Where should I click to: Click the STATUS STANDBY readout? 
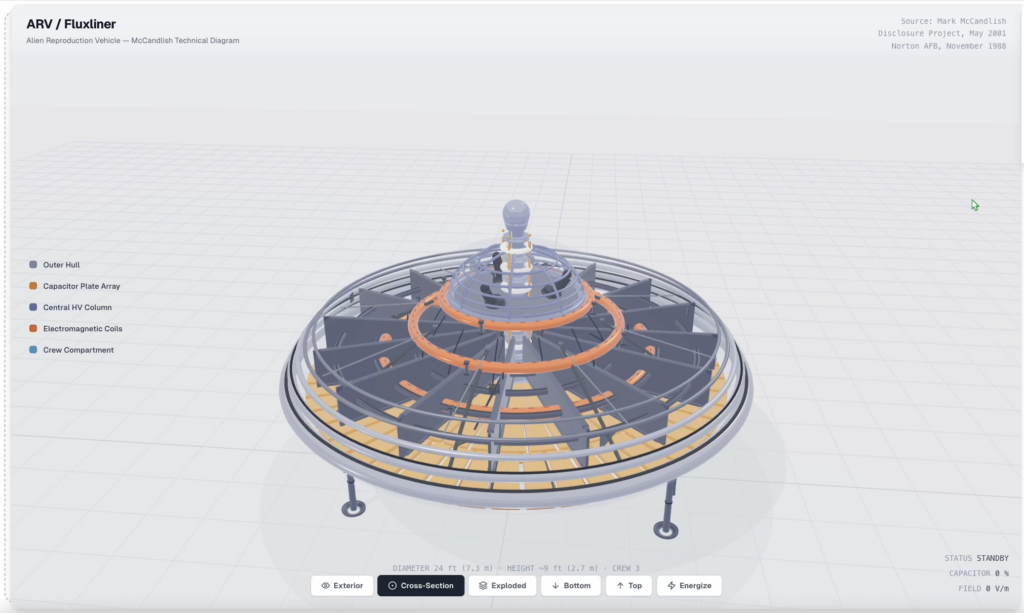976,558
